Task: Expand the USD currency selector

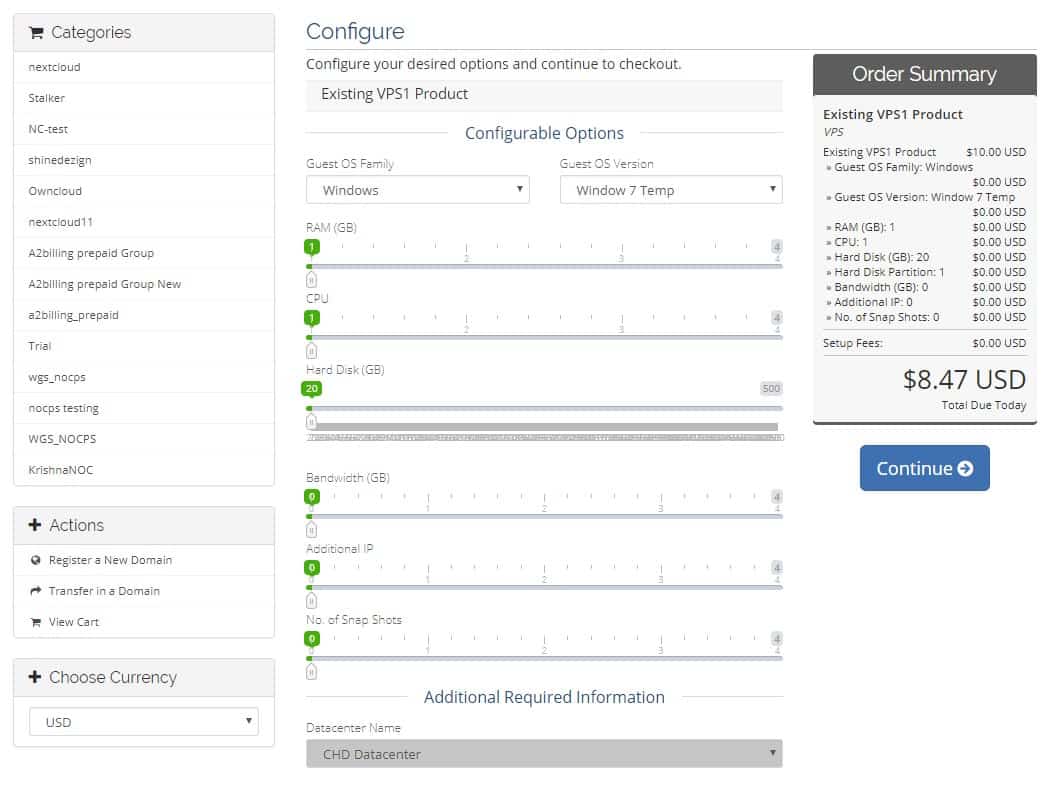Action: tap(143, 721)
